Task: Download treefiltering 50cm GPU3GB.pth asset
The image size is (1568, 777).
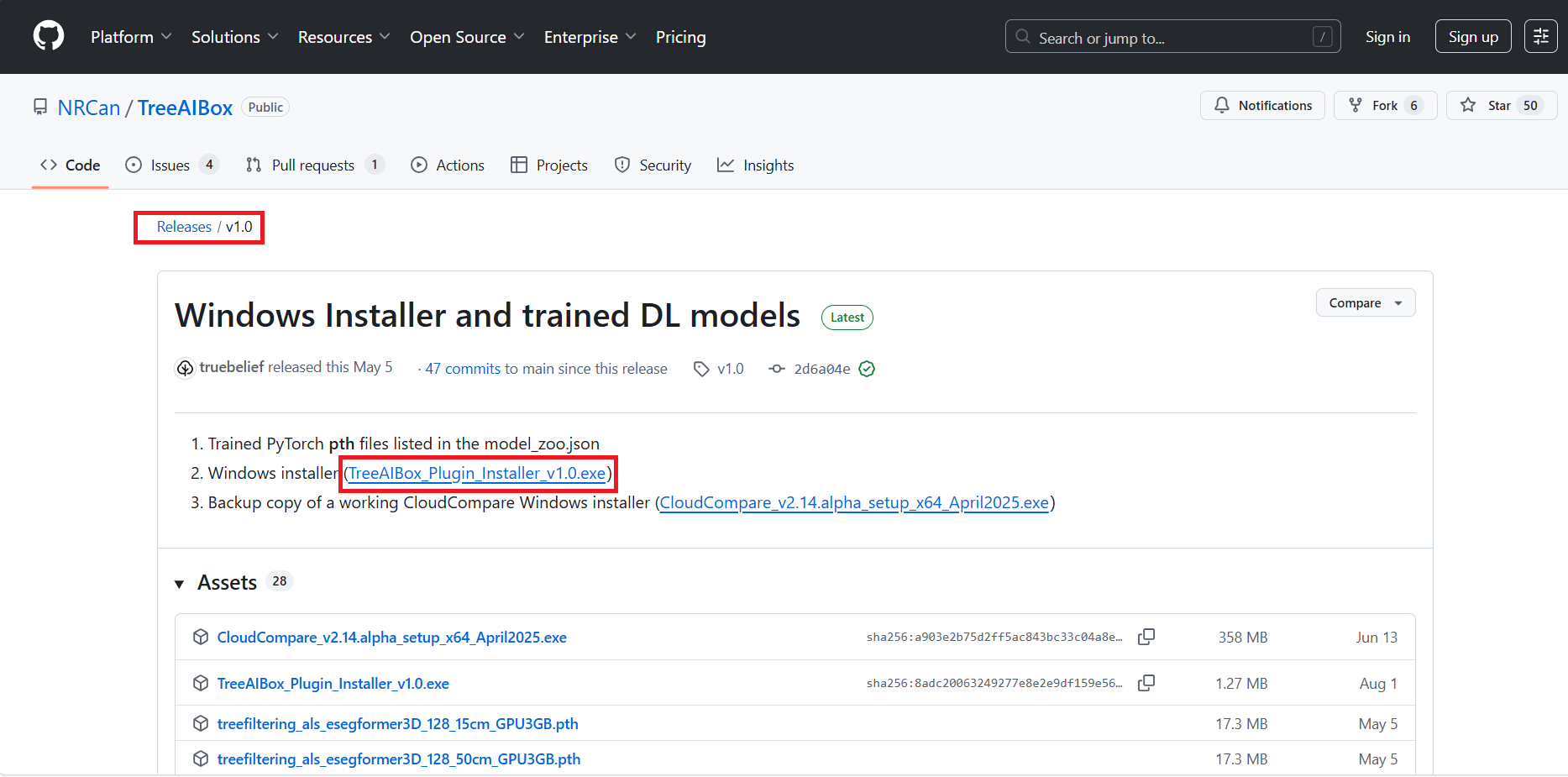Action: 399,759
